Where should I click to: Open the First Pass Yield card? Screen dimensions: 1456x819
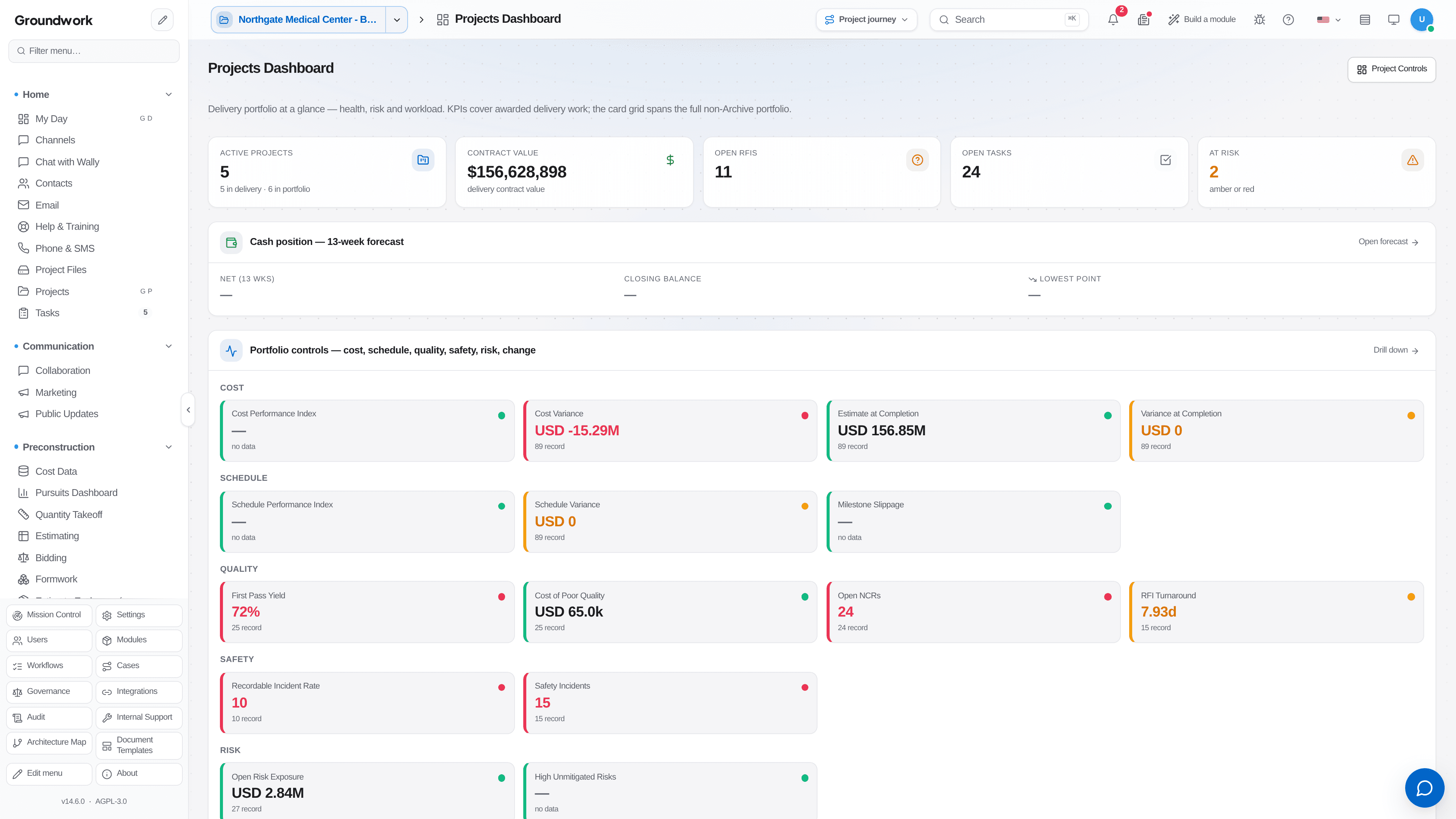pos(367,612)
